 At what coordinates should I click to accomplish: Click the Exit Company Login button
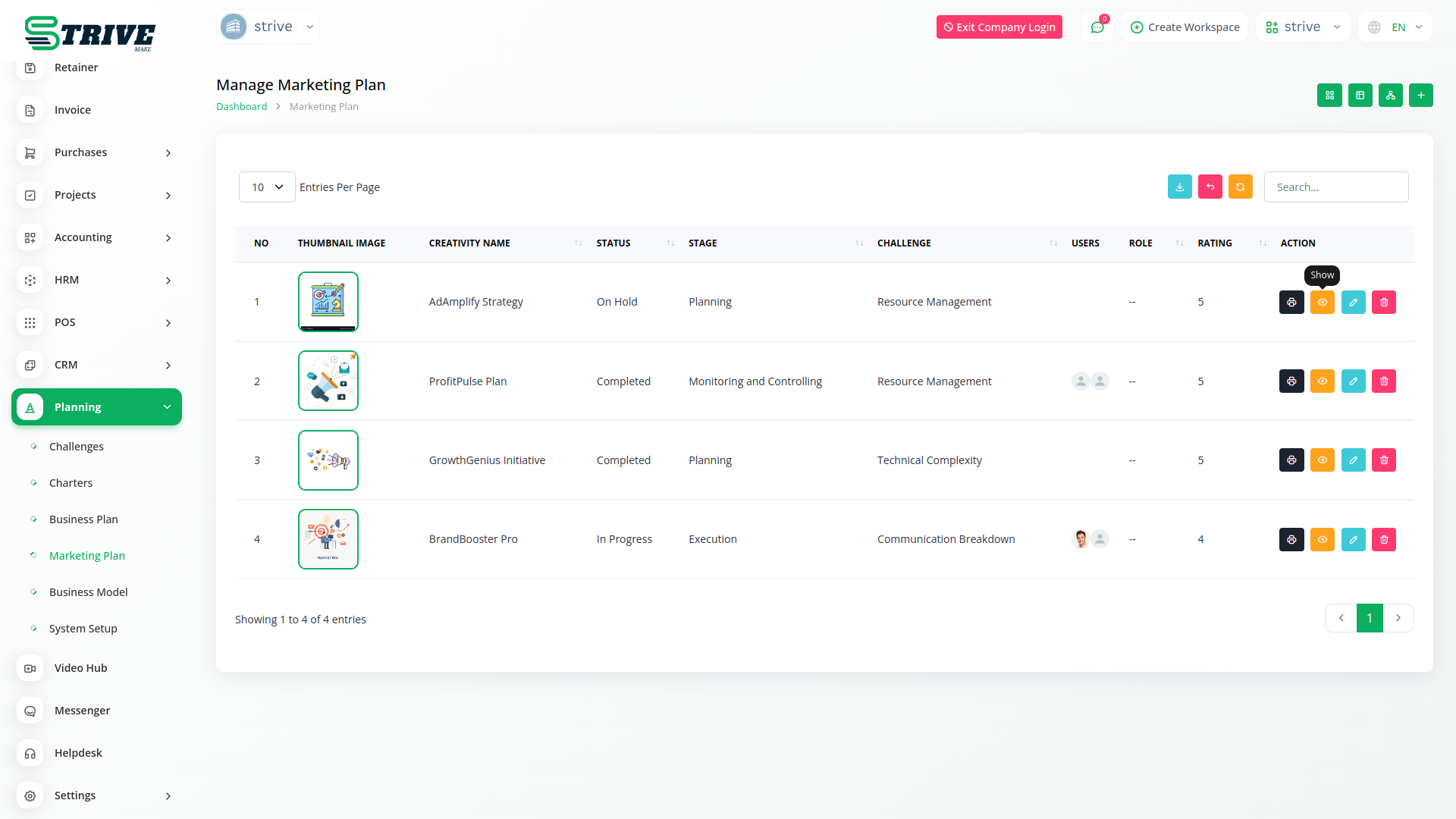[999, 27]
